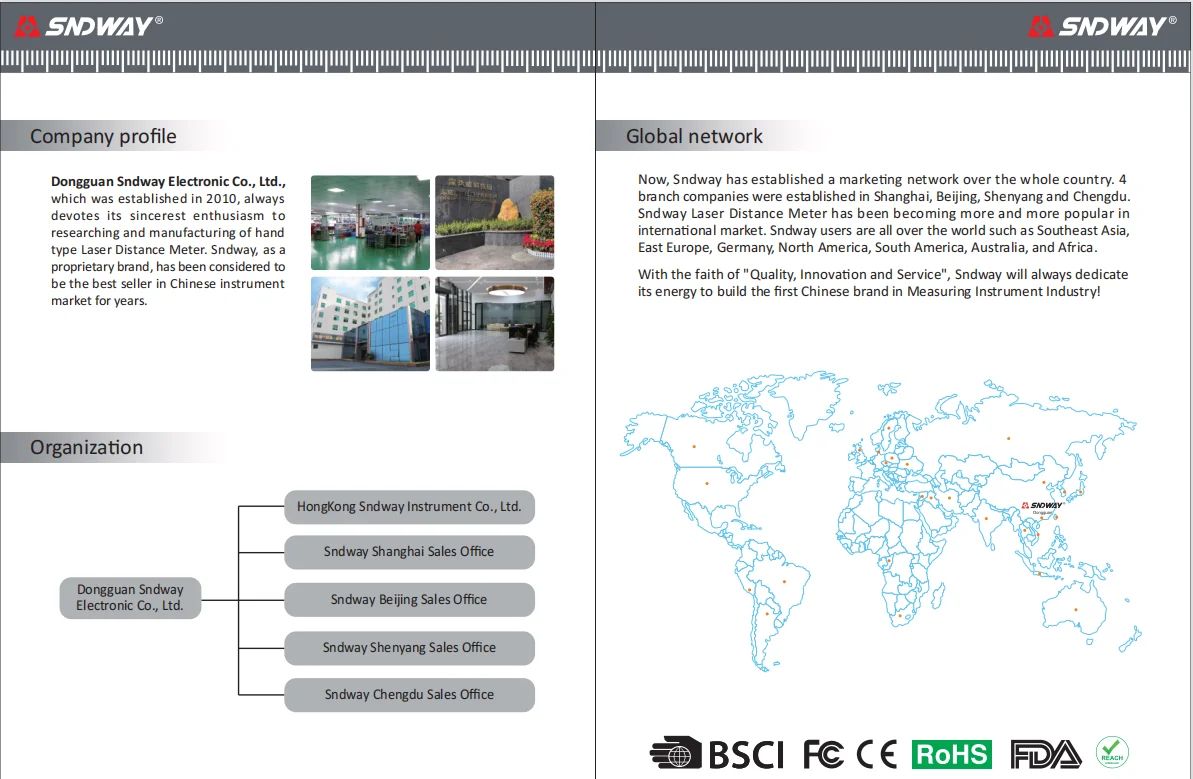Screen dimensions: 1193x779
Task: Click the sentence starting 'With the faith of'
Action: [883, 282]
